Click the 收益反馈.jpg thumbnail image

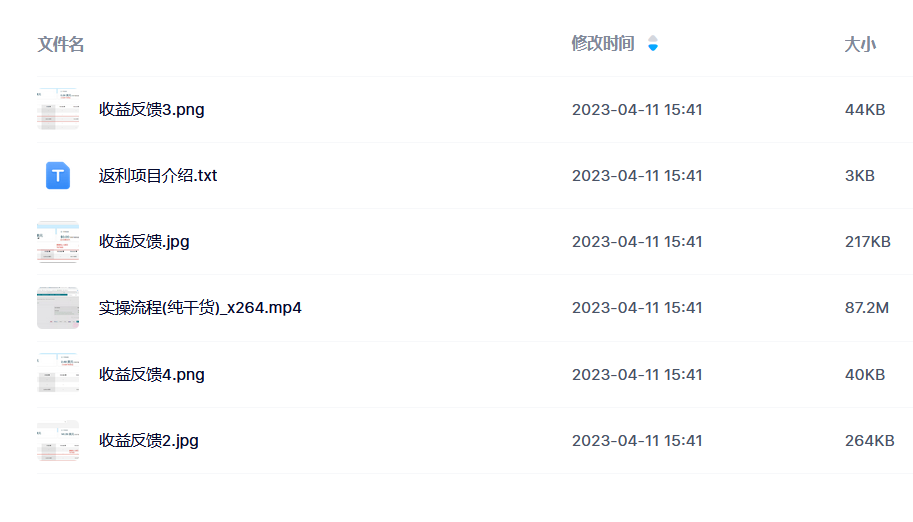58,242
